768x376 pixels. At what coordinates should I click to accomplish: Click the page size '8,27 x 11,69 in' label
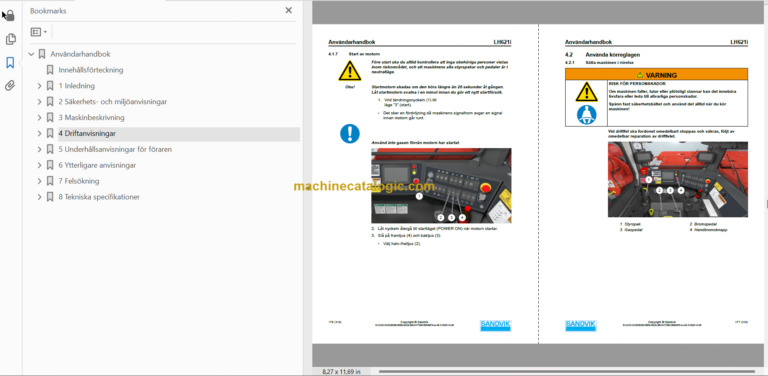[x=341, y=372]
